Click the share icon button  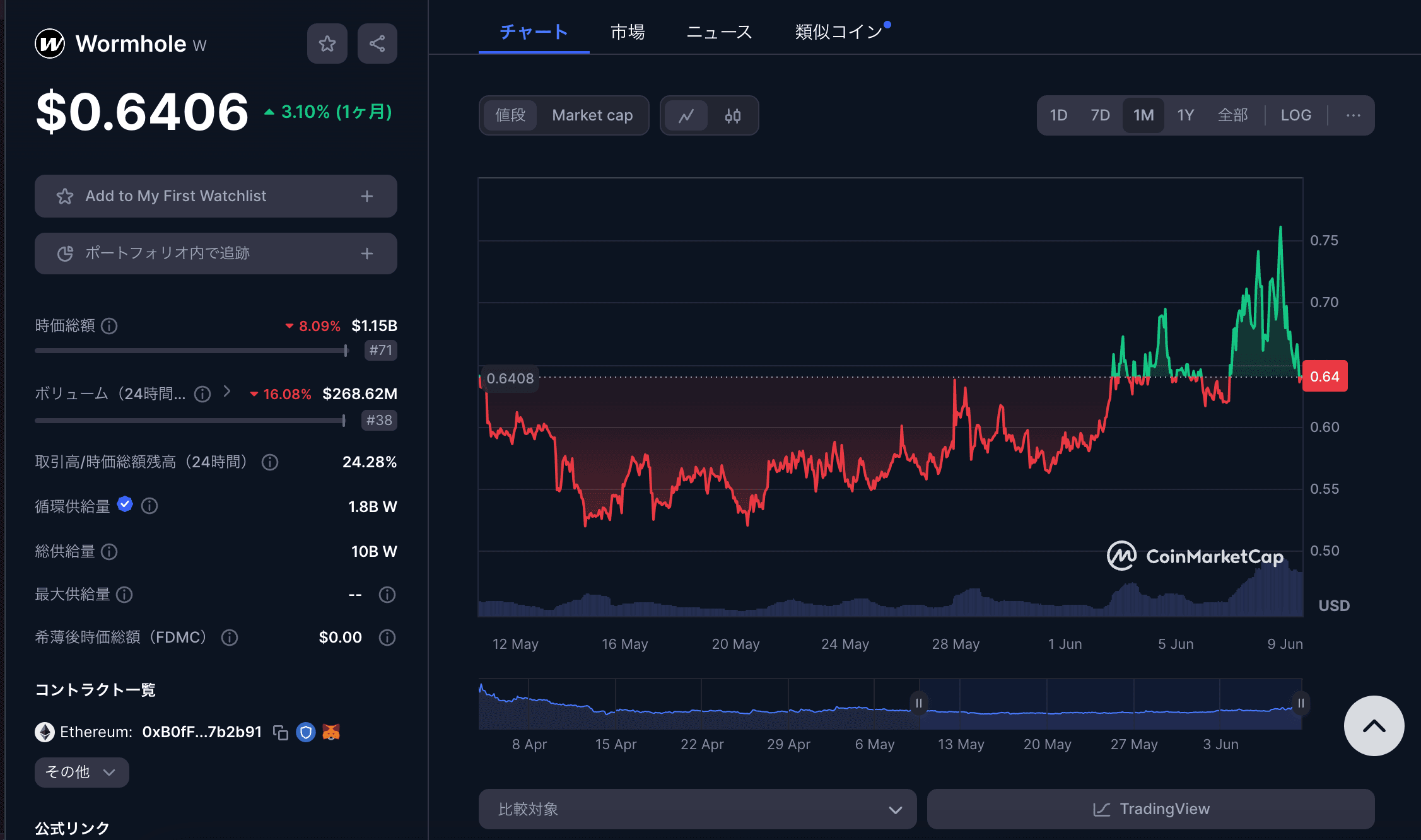377,44
